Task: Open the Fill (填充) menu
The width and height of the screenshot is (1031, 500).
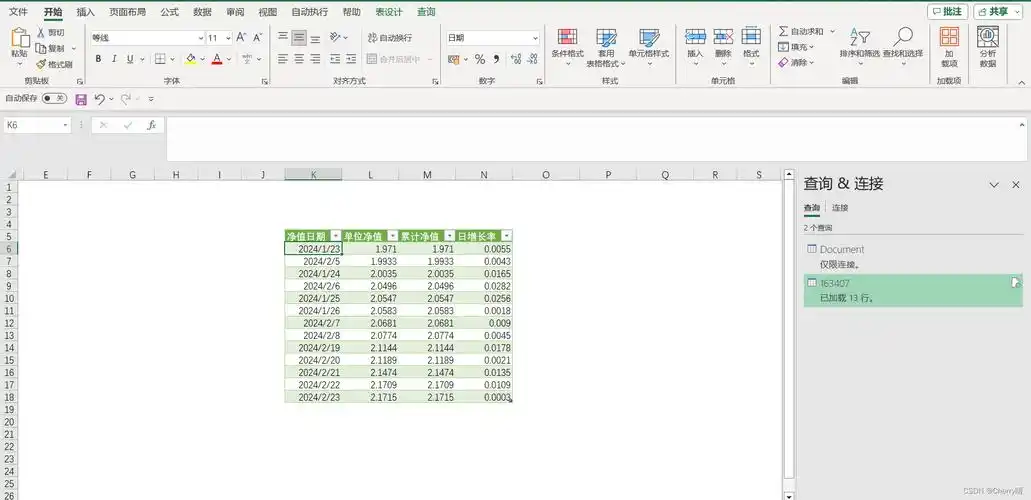Action: point(796,47)
